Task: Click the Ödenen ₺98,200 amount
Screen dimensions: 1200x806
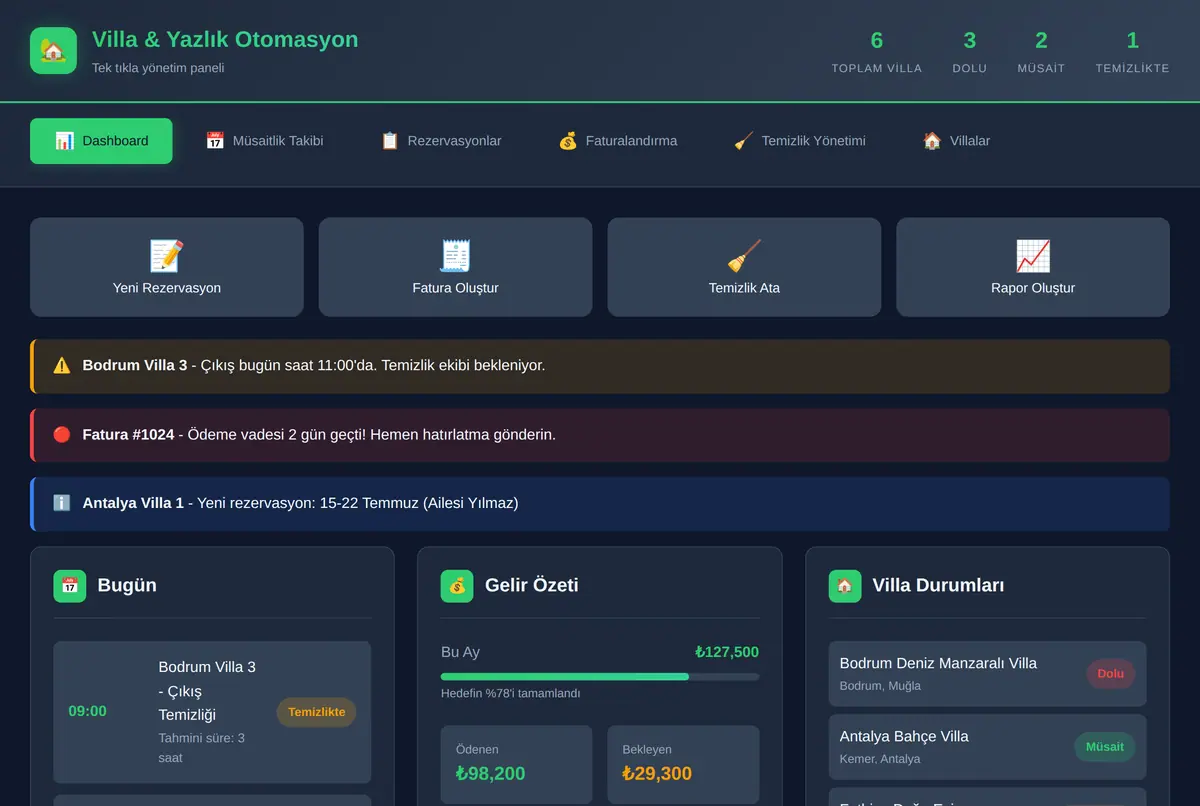Action: coord(490,773)
